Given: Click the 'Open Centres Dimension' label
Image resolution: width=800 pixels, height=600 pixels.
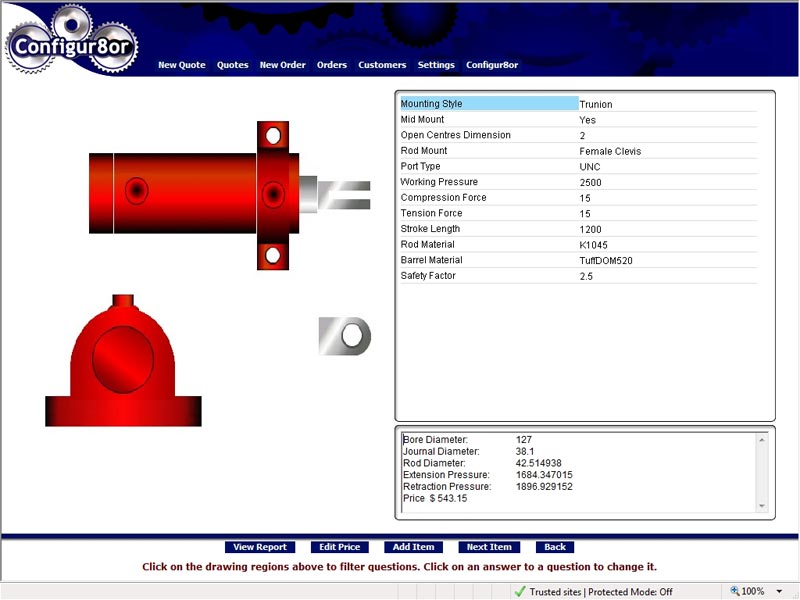Looking at the screenshot, I should [455, 135].
